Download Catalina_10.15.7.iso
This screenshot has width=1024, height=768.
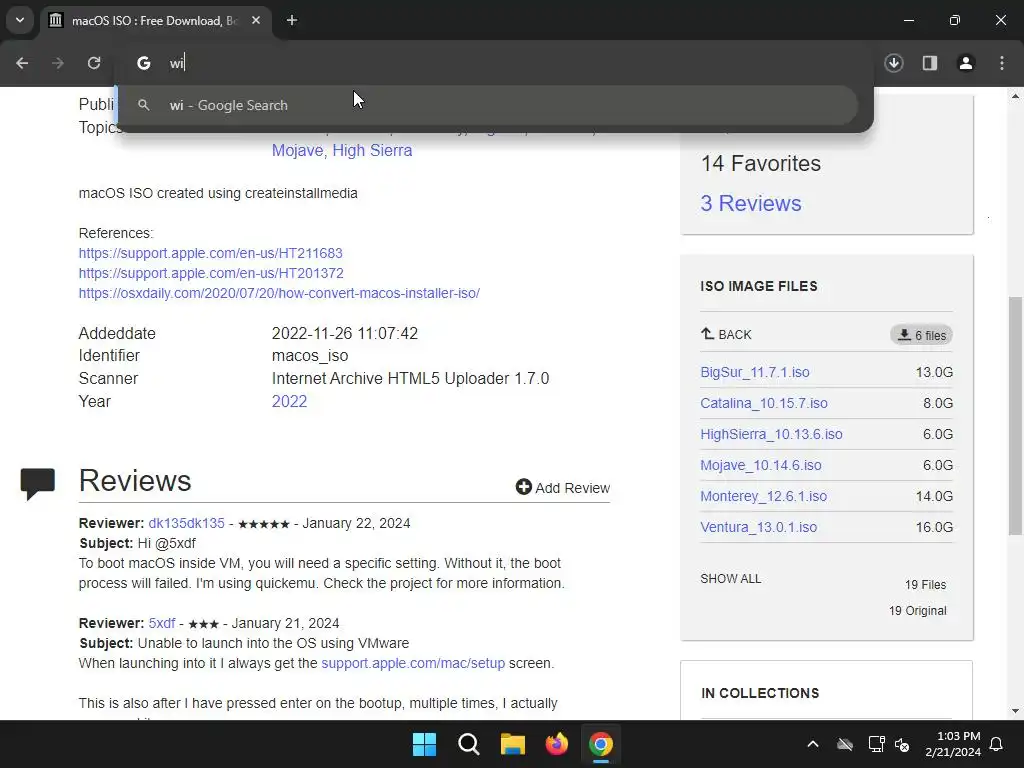click(x=763, y=403)
